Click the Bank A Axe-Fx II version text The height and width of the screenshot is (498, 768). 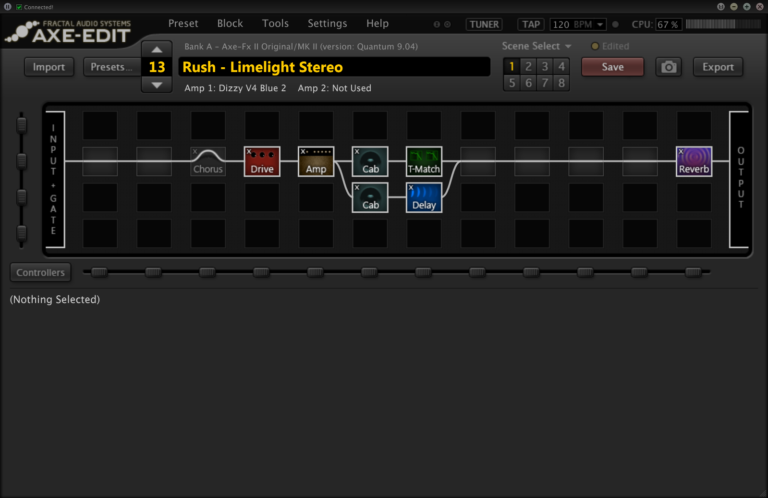pos(301,47)
